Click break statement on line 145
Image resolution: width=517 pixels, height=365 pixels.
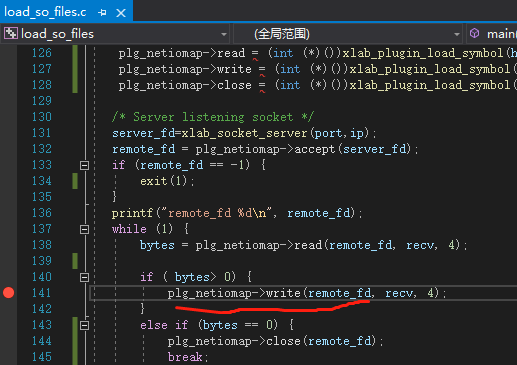click(185, 357)
